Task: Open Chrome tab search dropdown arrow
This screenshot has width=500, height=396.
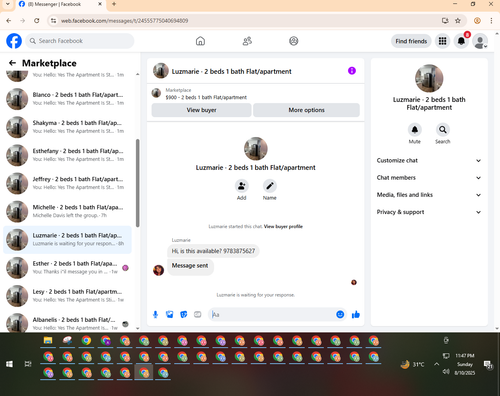Action: point(8,4)
